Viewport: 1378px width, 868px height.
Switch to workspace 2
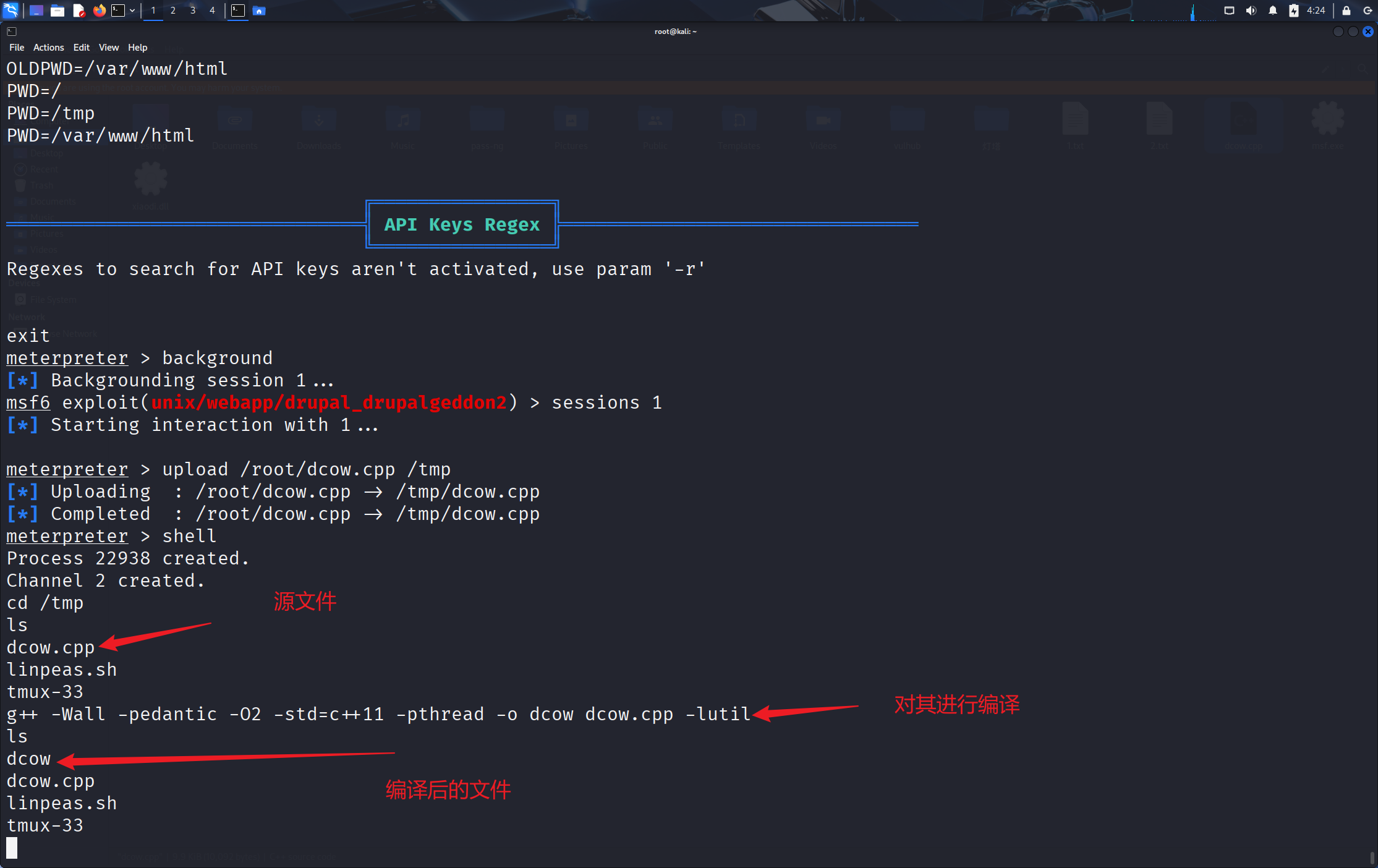coord(173,11)
